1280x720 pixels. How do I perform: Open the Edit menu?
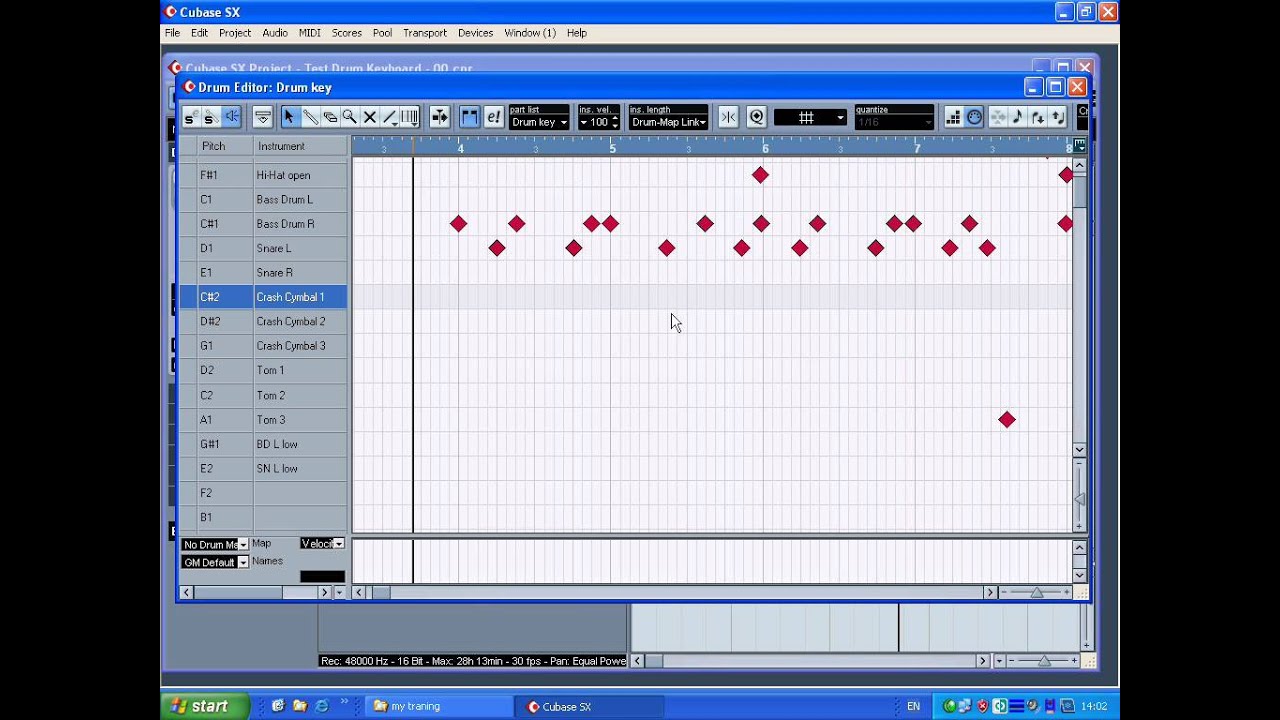[199, 33]
